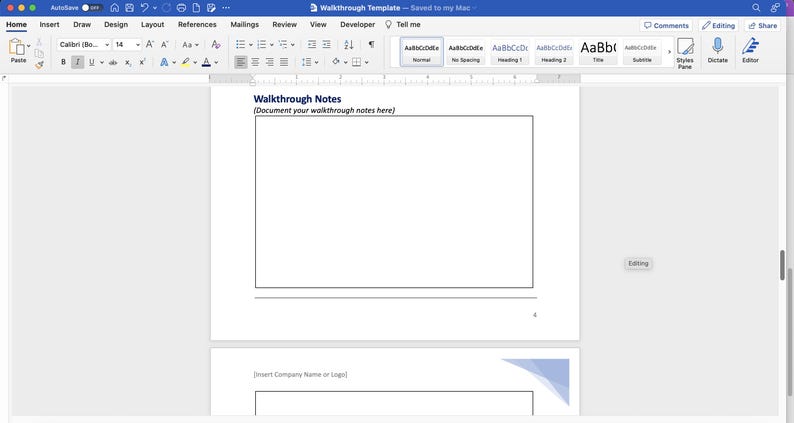Increase font size with the larger A
794x423 pixels.
(x=150, y=45)
